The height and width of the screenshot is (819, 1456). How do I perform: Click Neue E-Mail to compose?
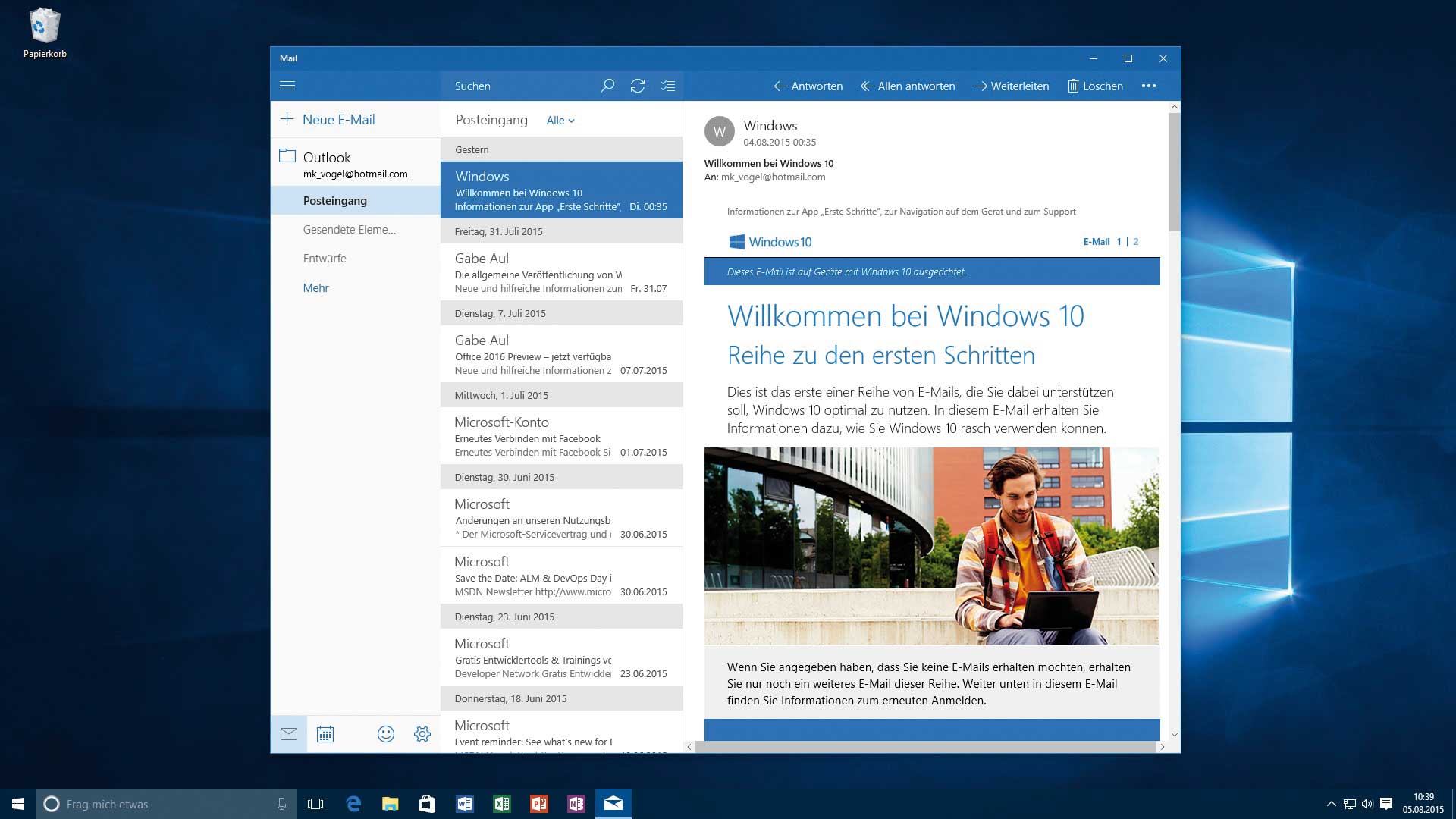(x=328, y=120)
